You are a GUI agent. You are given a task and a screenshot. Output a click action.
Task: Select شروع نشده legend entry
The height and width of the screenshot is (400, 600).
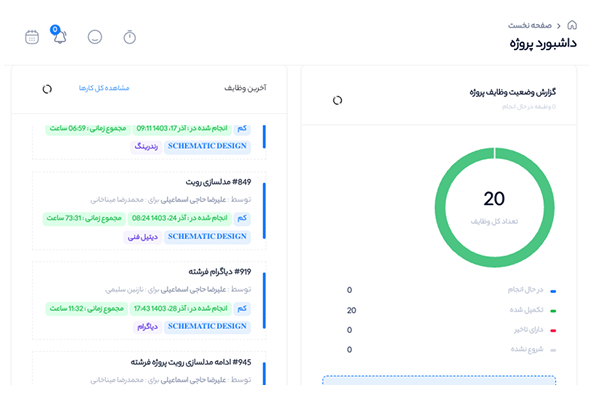527,349
